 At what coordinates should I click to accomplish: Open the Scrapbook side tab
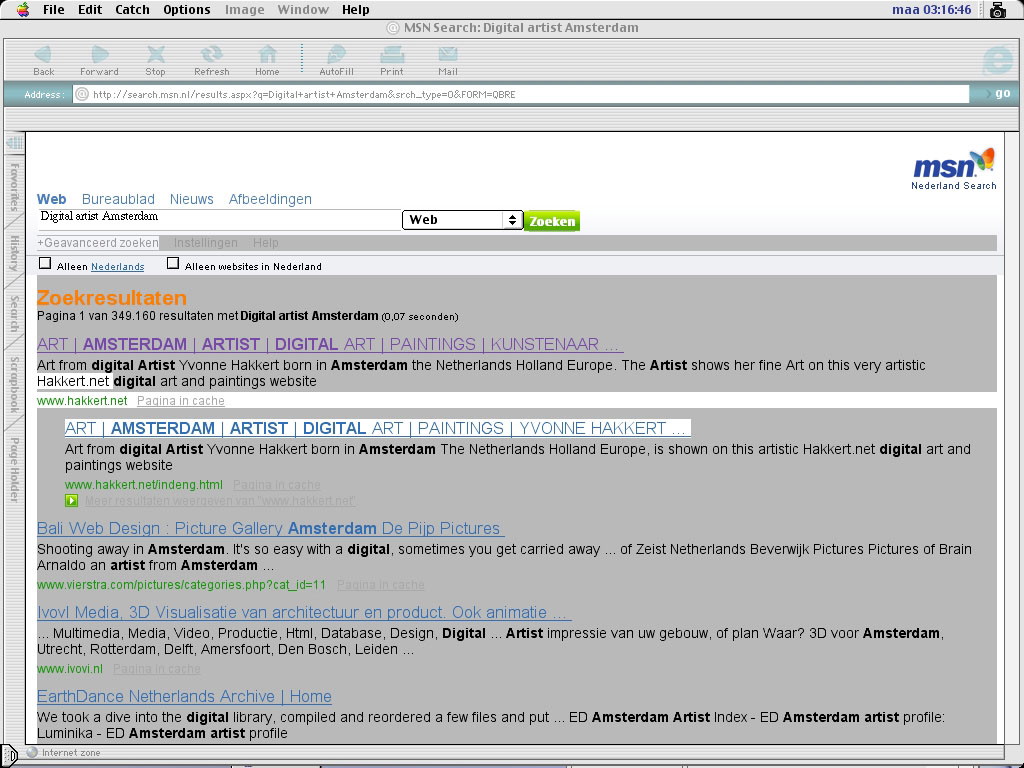point(14,385)
